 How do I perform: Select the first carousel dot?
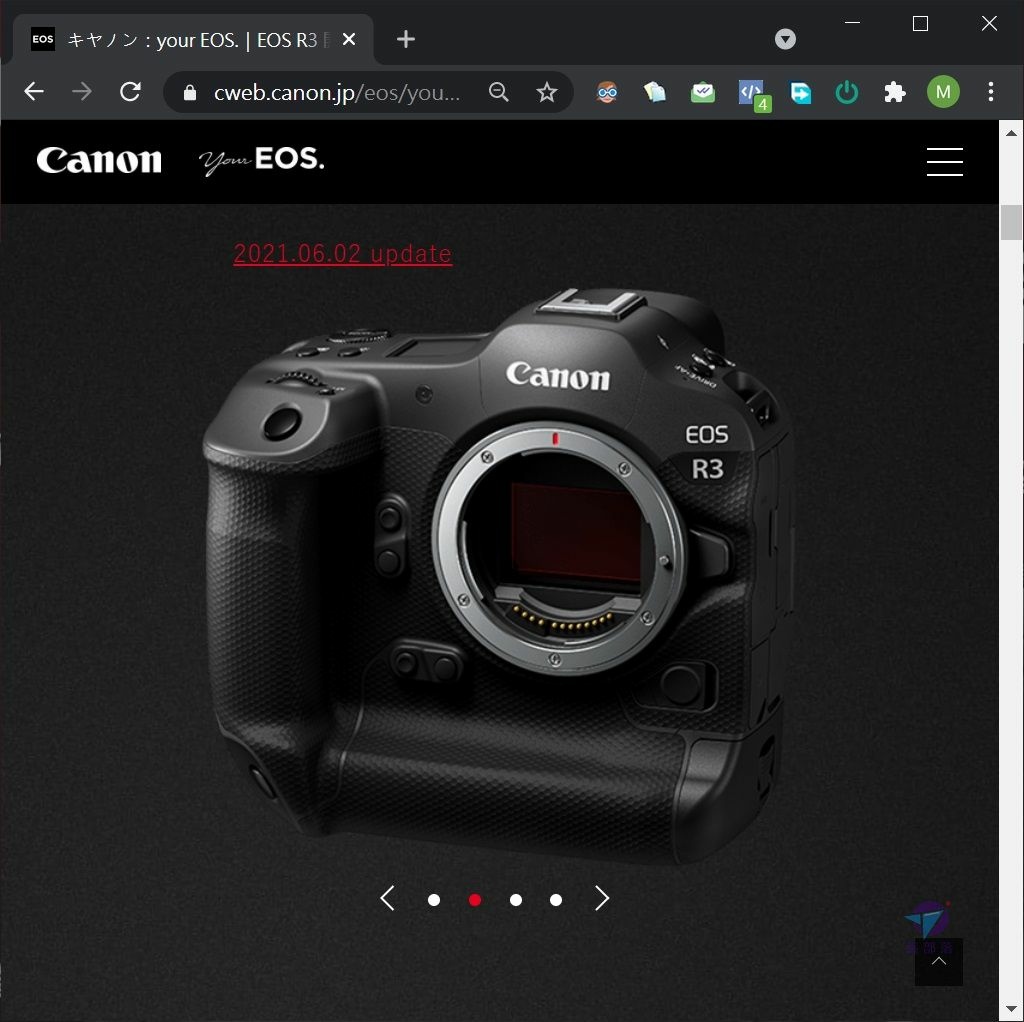434,900
